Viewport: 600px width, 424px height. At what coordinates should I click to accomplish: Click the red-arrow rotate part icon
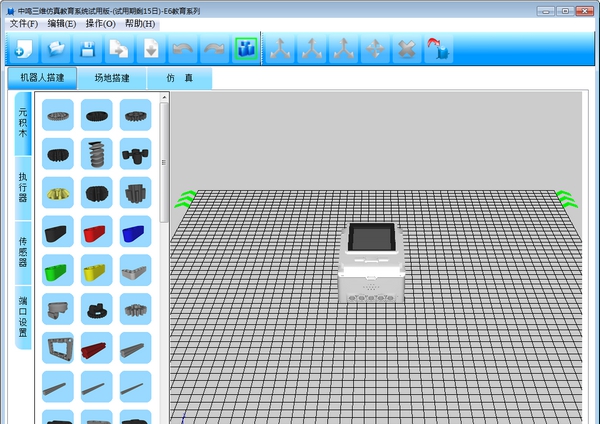click(x=439, y=49)
